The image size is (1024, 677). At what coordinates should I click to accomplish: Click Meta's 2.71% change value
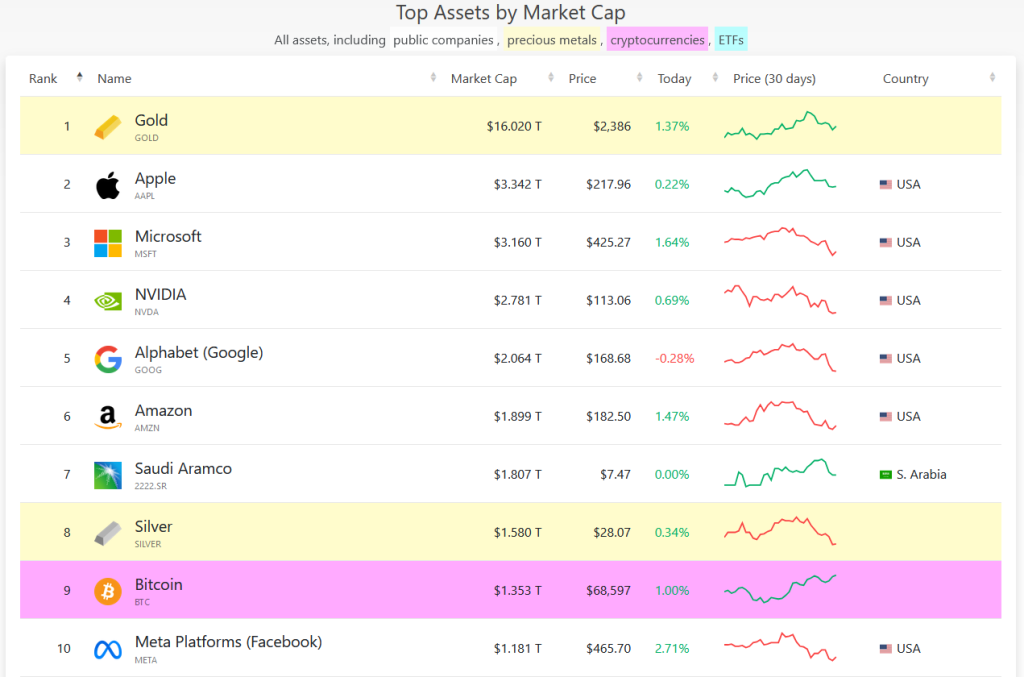[672, 649]
